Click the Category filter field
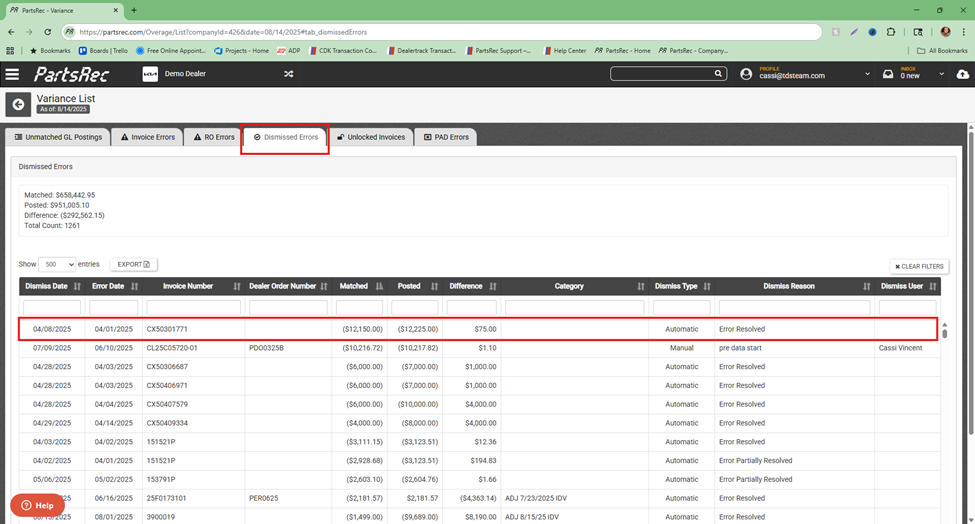The width and height of the screenshot is (975, 524). click(575, 308)
